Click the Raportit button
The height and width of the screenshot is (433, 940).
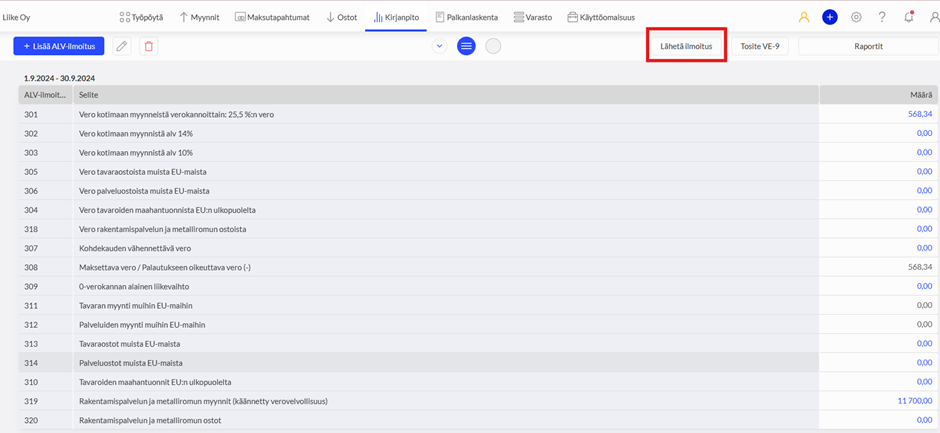[868, 46]
